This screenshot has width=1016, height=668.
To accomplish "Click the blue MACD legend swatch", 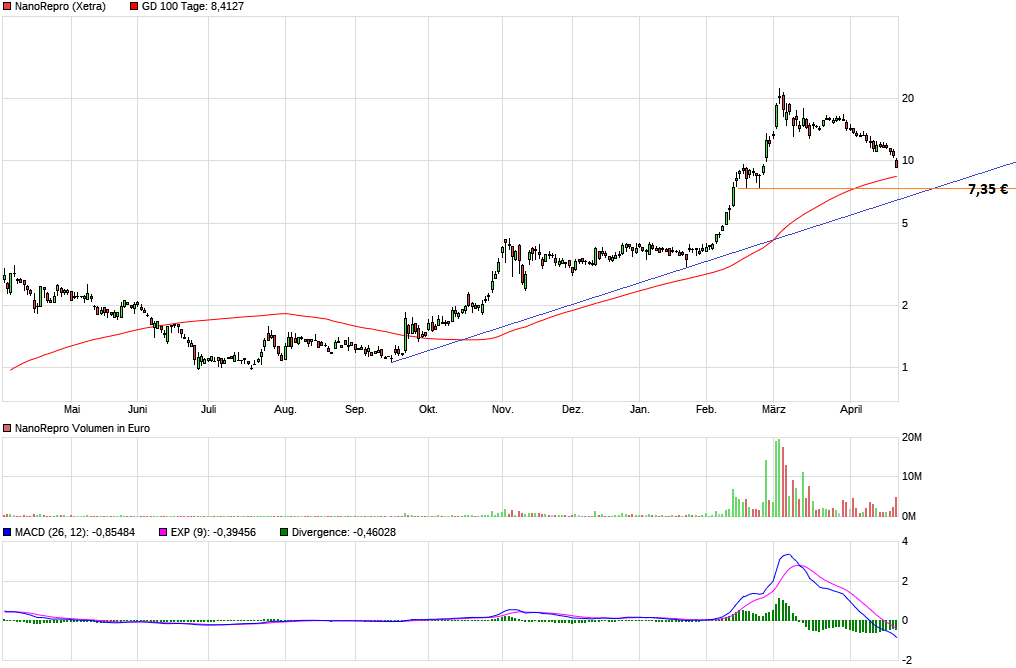I will click(7, 532).
